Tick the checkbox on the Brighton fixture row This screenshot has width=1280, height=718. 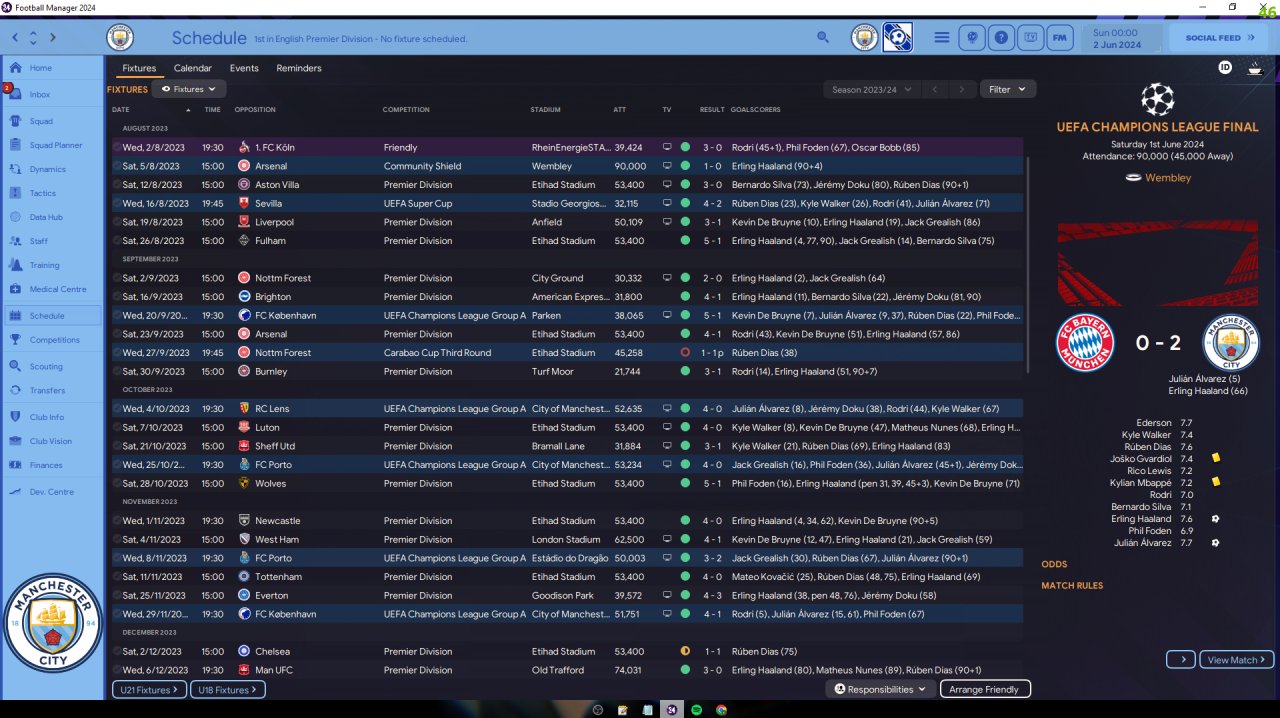[x=116, y=297]
